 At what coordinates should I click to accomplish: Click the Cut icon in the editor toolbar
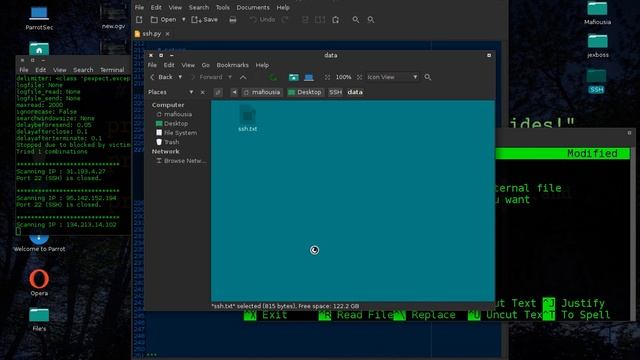tap(305, 20)
